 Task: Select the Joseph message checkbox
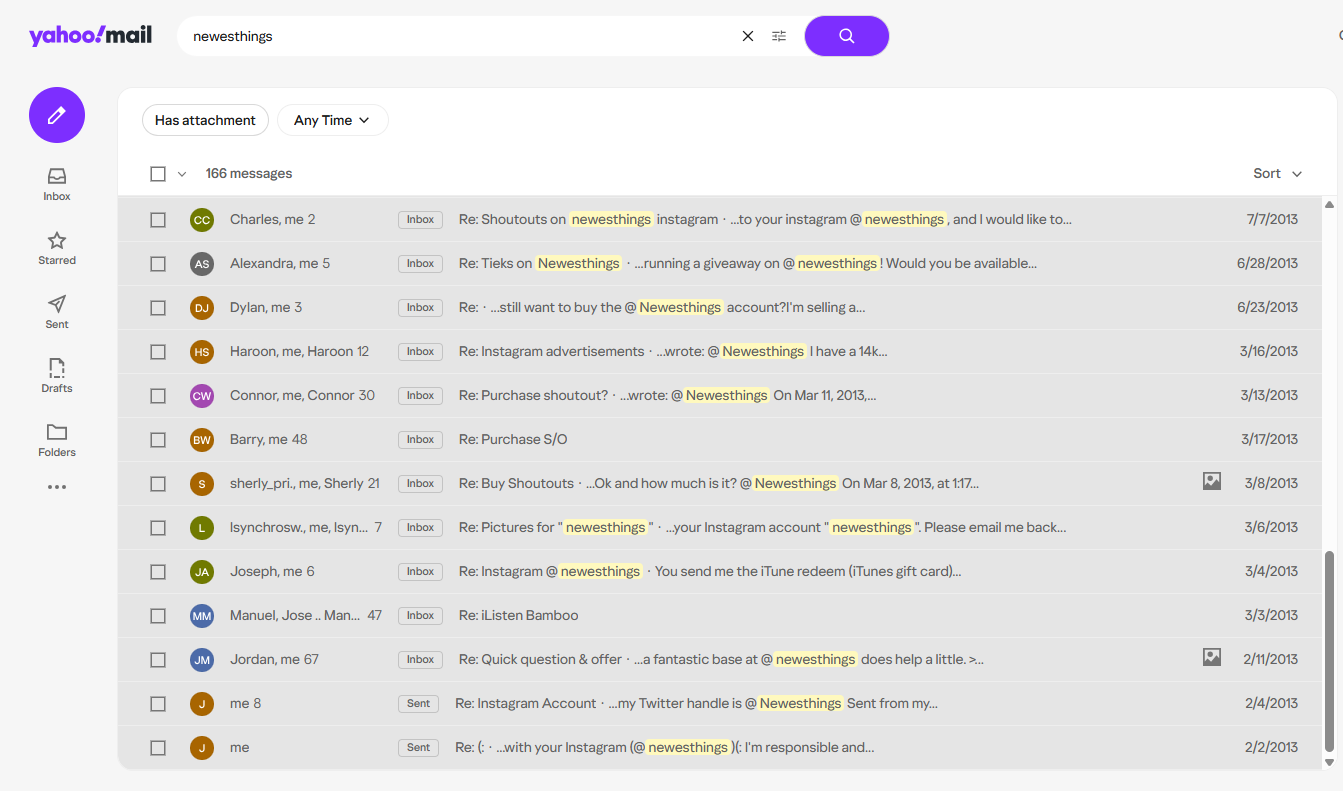click(158, 572)
